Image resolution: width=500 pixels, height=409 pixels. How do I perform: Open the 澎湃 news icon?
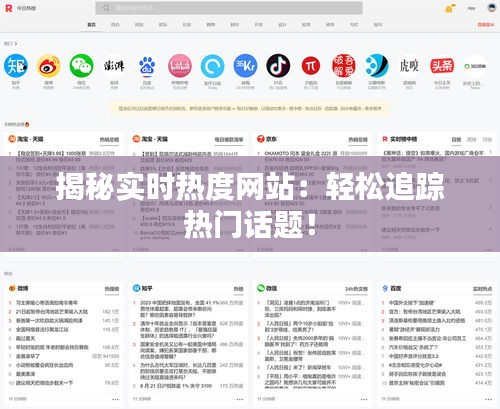pos(114,66)
